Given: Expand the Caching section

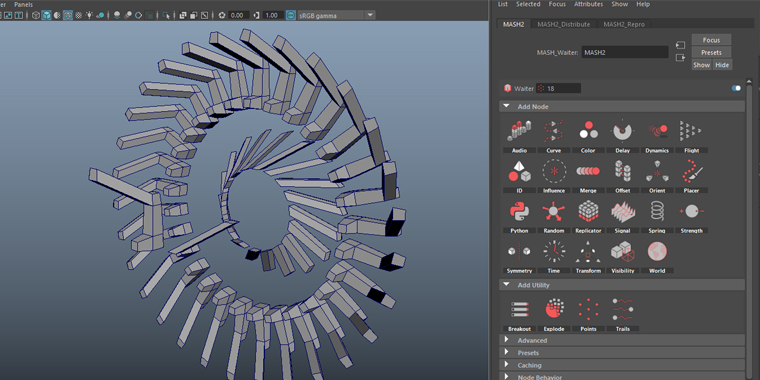Looking at the screenshot, I should click(x=622, y=365).
